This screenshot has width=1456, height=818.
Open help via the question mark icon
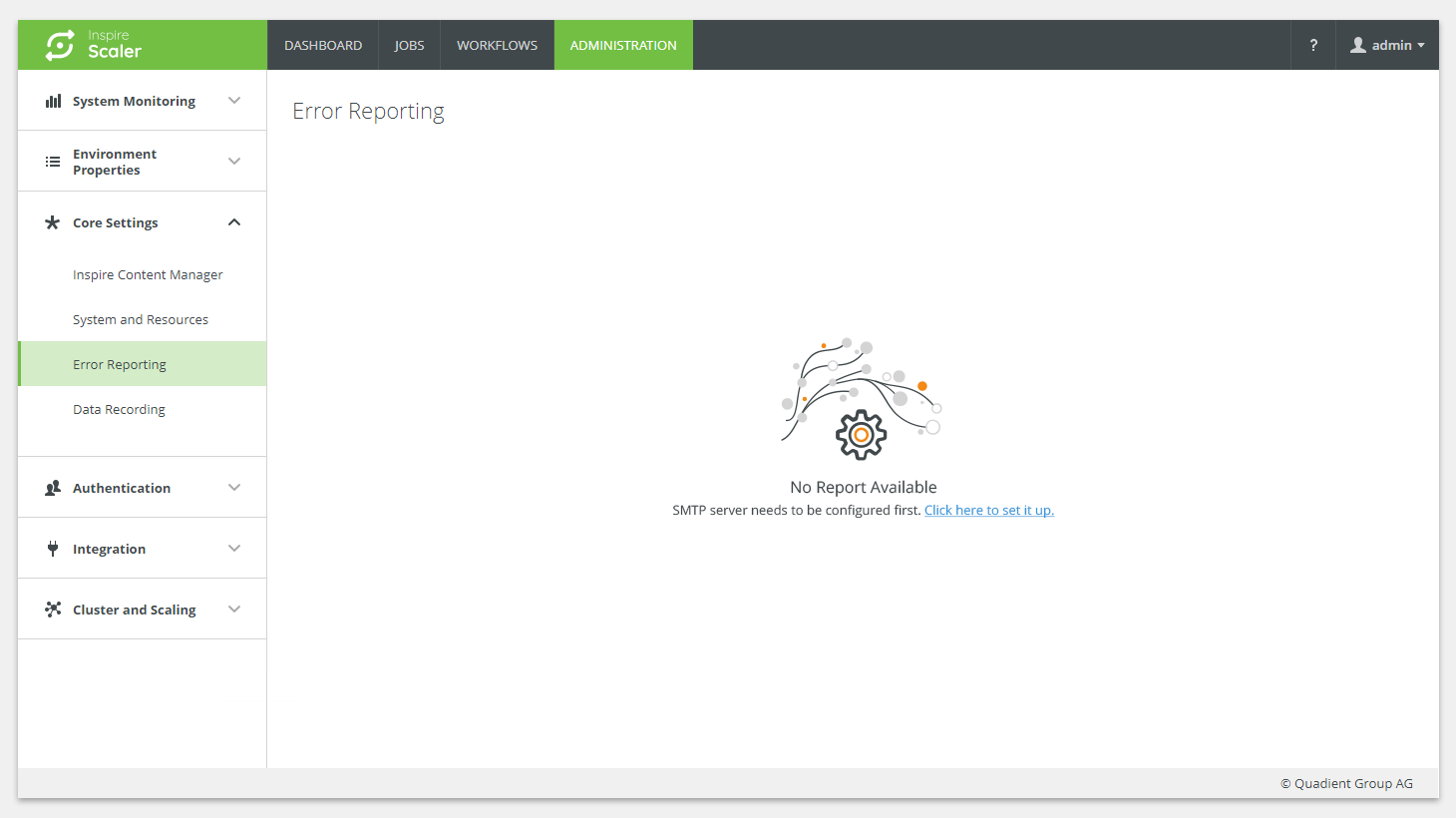click(1313, 45)
